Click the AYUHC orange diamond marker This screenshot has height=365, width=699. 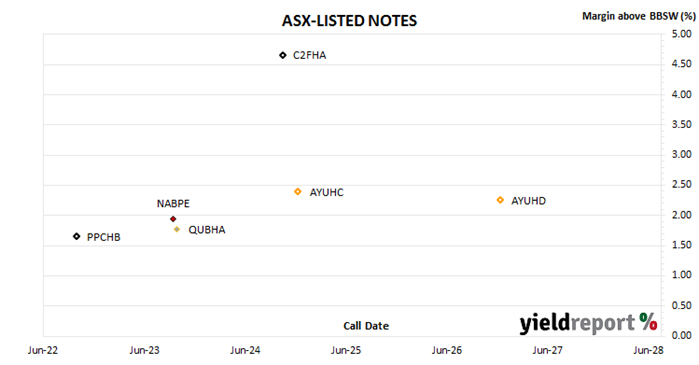[298, 192]
